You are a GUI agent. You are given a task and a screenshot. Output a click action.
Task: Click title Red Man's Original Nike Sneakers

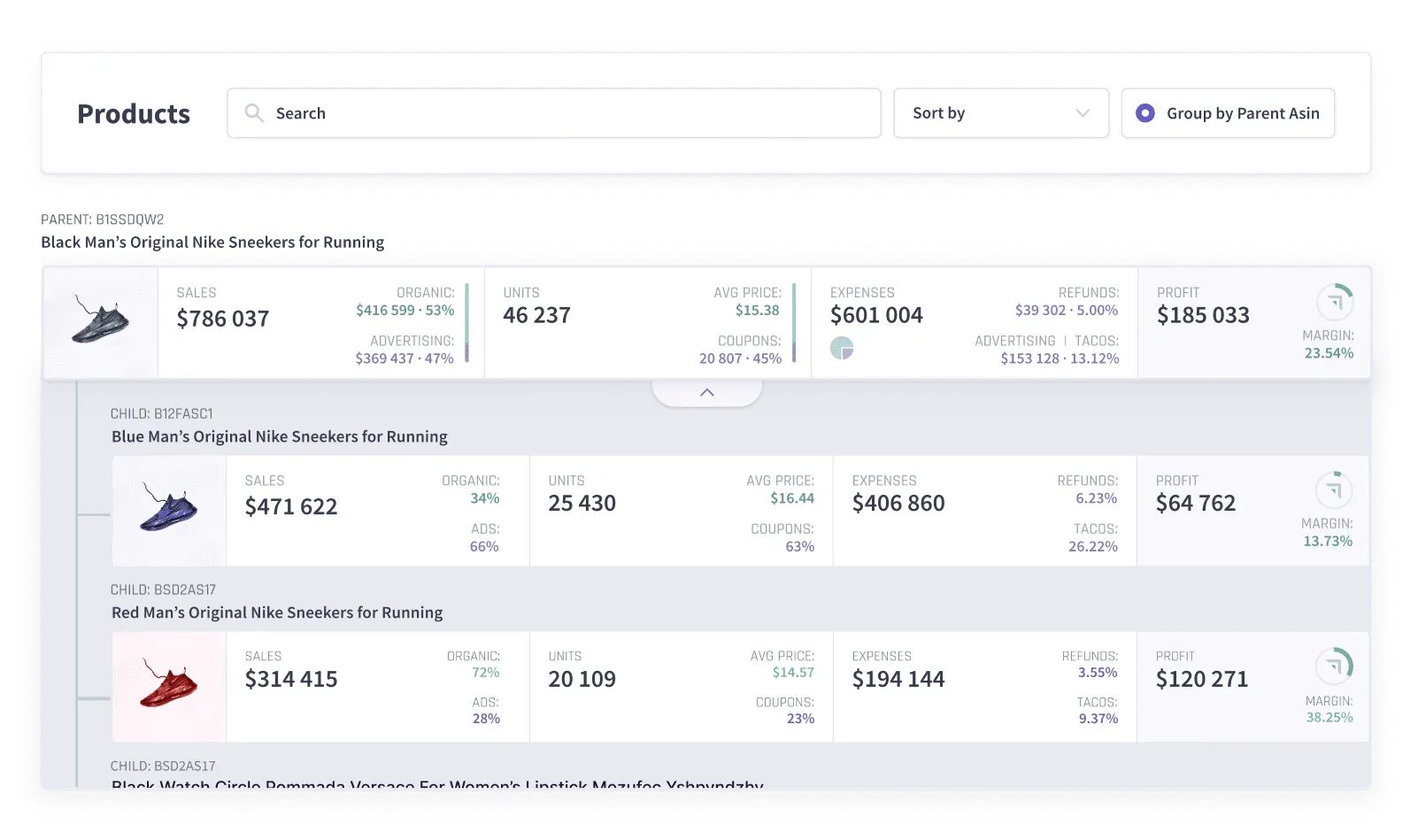click(277, 613)
